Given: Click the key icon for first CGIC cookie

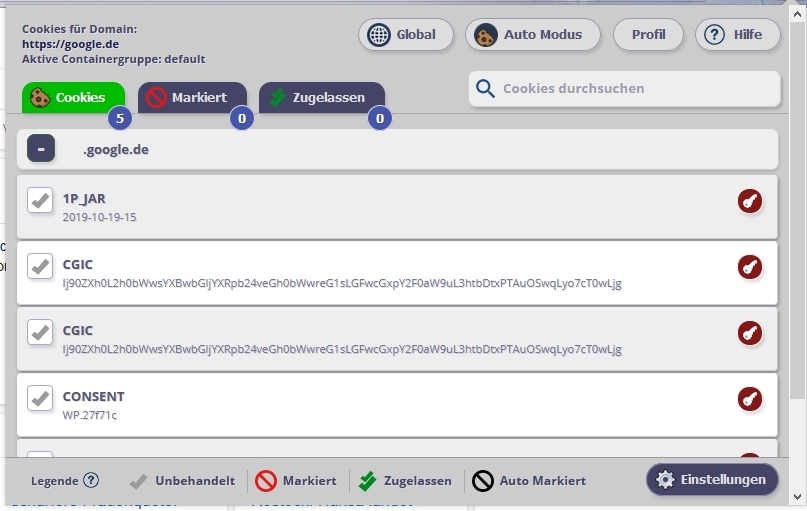Looking at the screenshot, I should tap(750, 268).
